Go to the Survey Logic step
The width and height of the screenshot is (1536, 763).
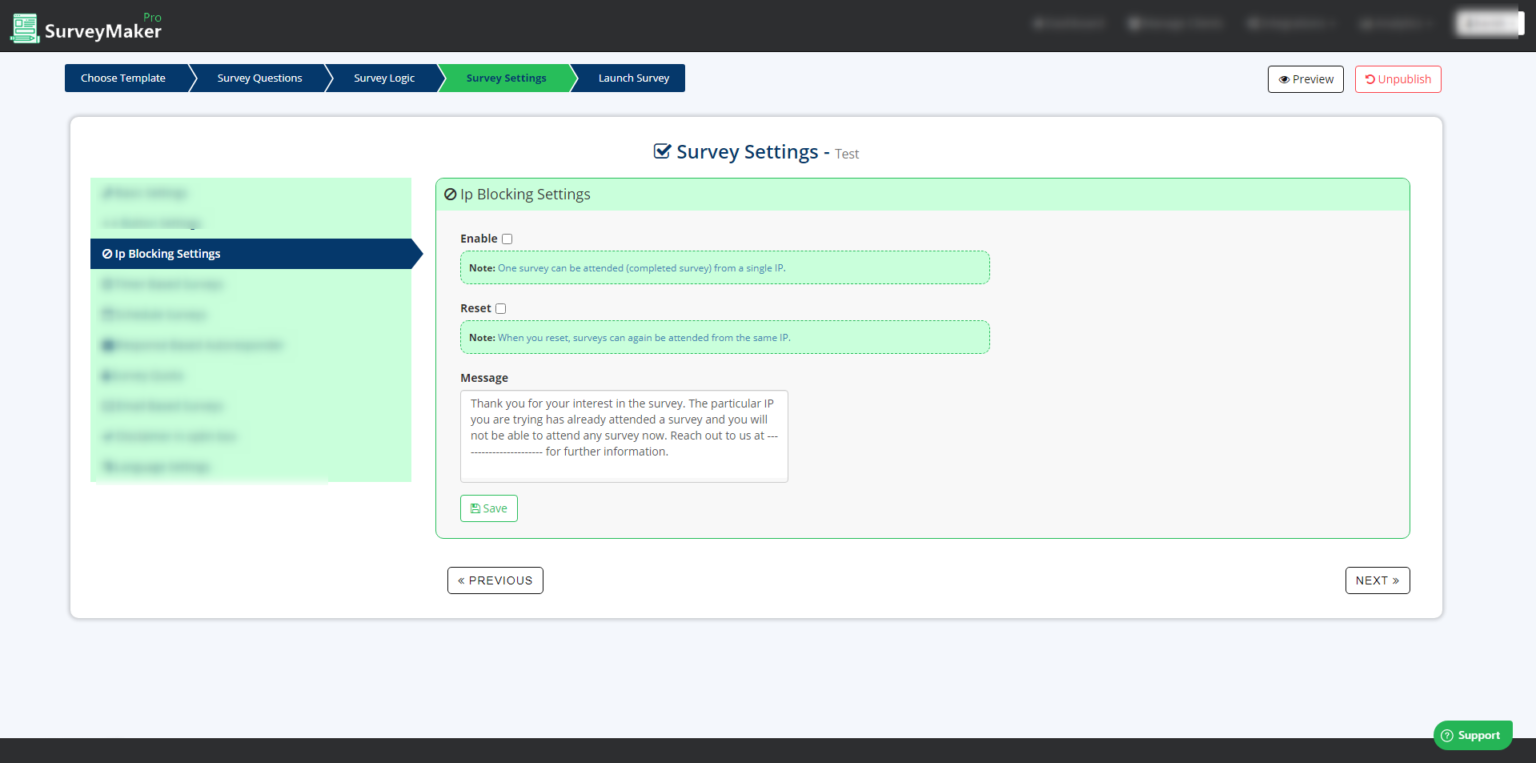tap(384, 78)
